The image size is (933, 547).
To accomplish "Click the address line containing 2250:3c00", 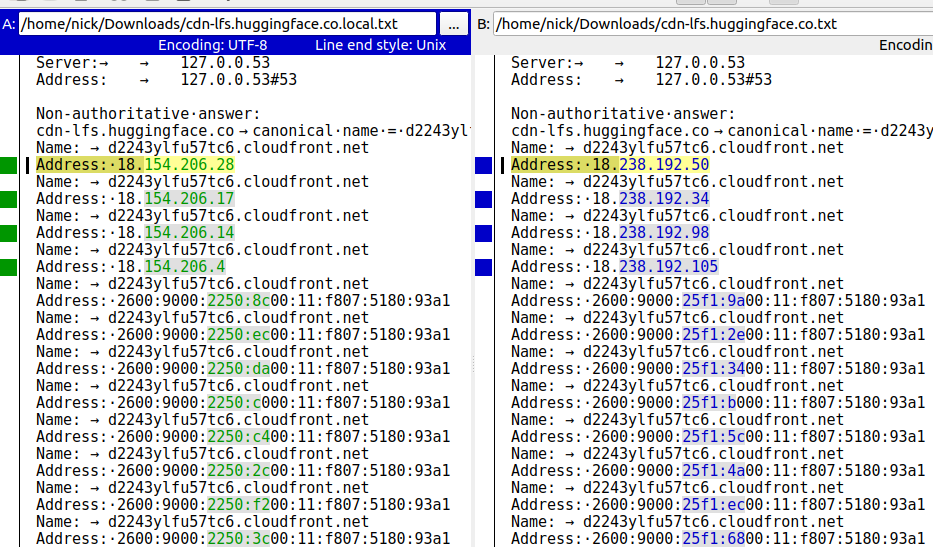I will point(243,538).
